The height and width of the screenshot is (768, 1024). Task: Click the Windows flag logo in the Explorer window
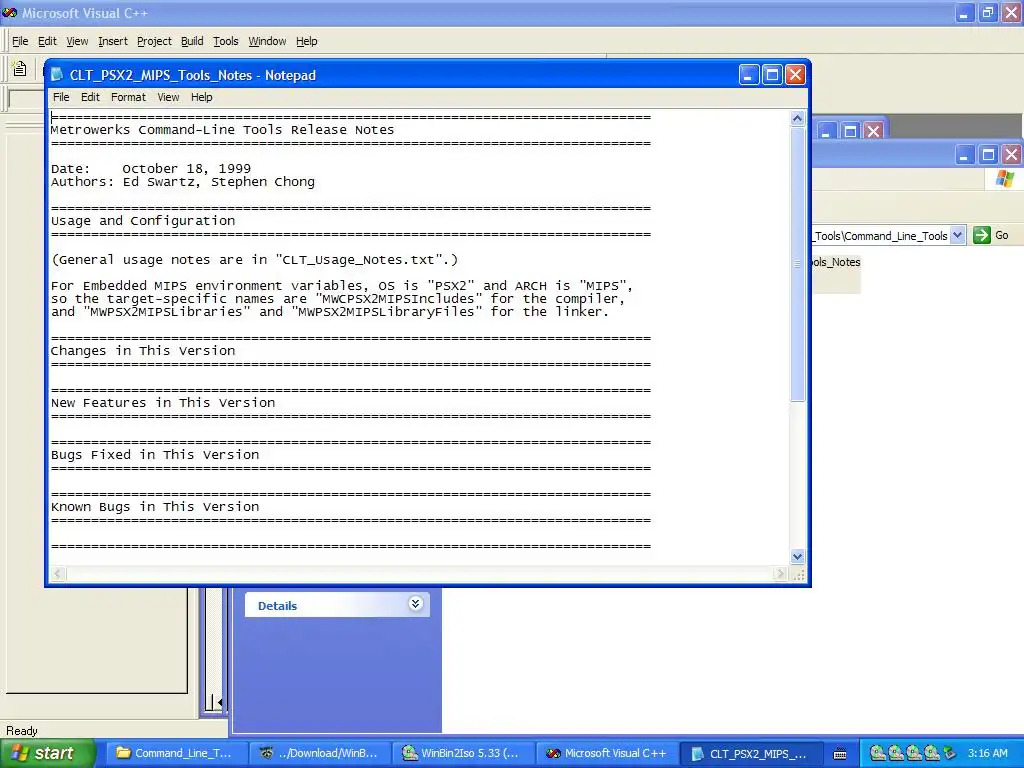click(1005, 178)
